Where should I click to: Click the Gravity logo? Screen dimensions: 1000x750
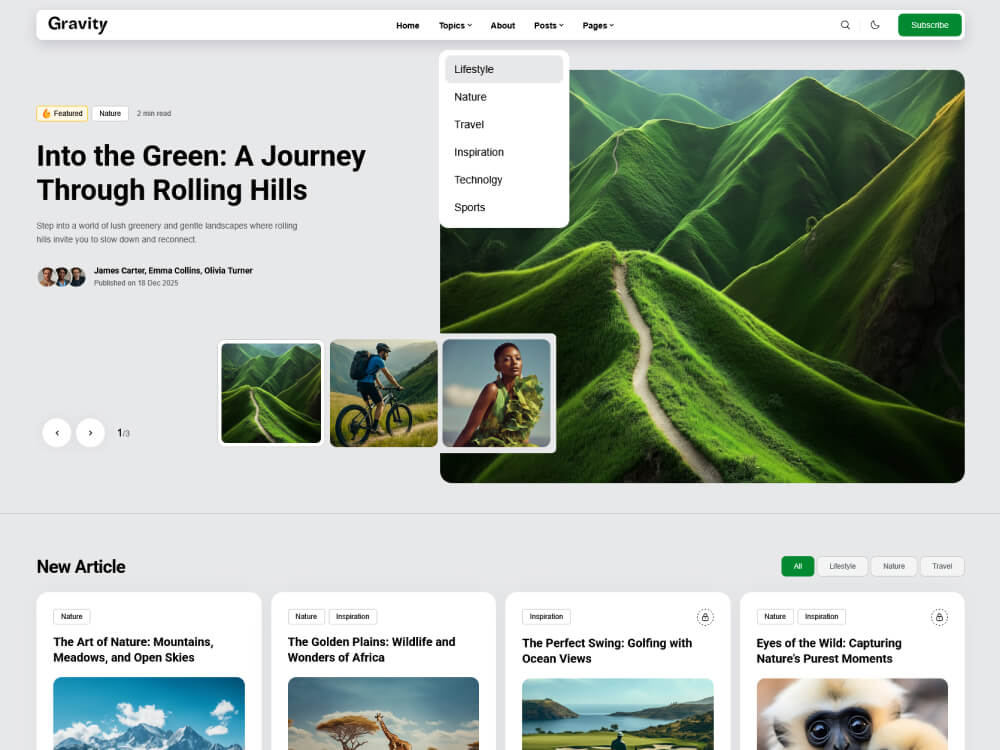pyautogui.click(x=77, y=24)
